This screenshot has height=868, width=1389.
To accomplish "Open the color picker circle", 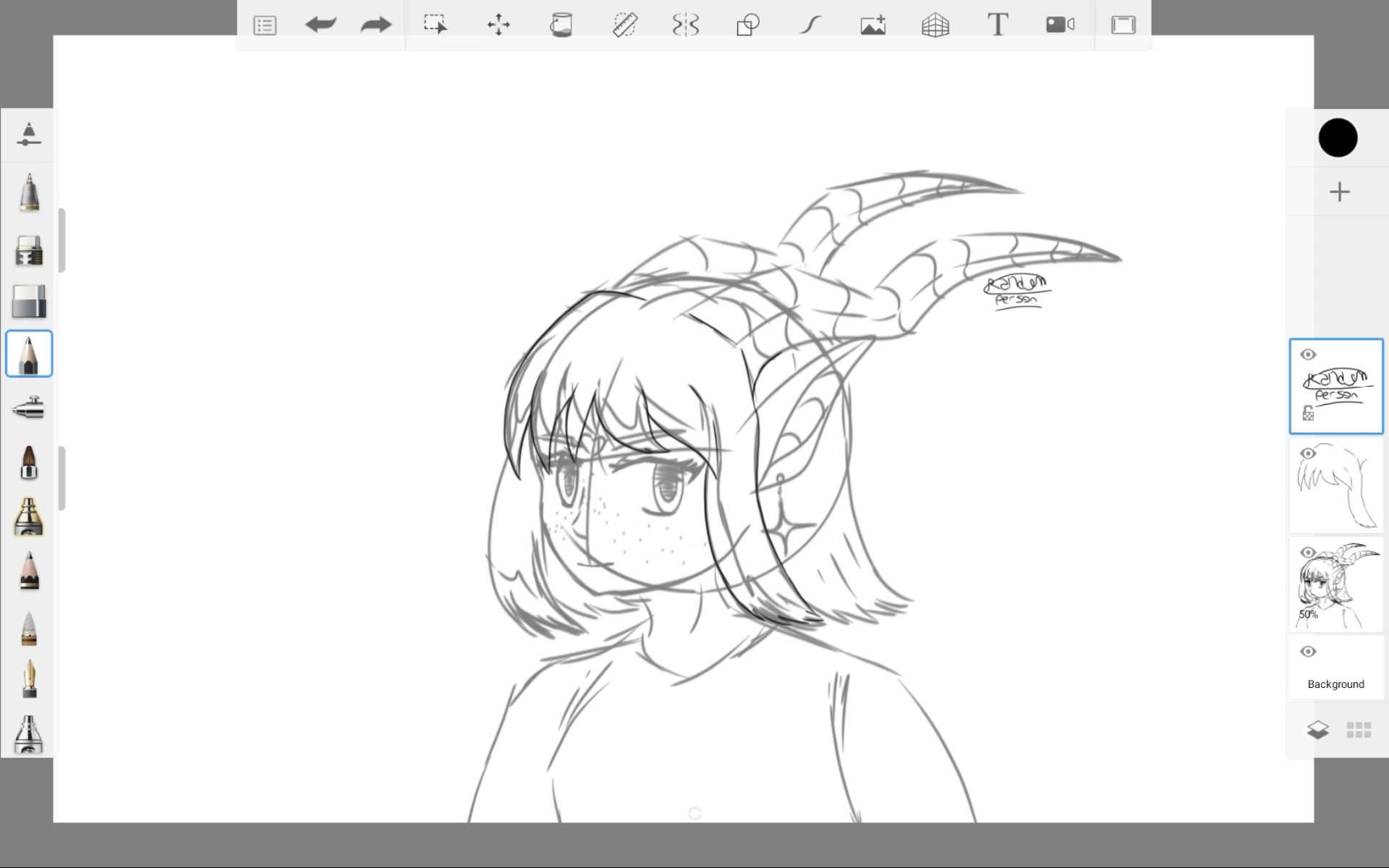I will click(1338, 137).
